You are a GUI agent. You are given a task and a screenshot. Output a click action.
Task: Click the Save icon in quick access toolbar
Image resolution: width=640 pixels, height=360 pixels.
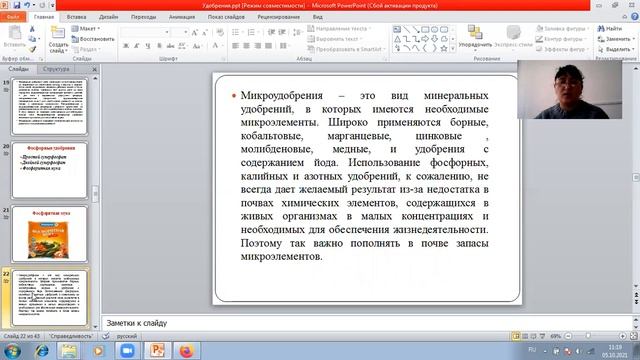(x=17, y=5)
